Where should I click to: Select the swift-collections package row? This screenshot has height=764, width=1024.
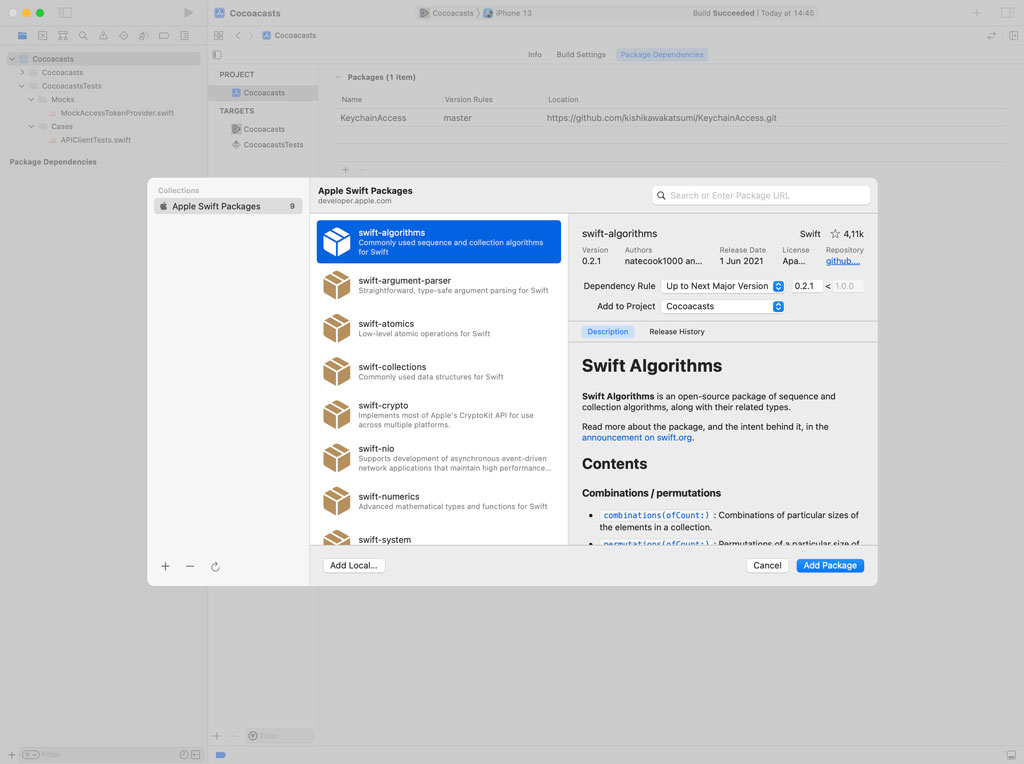(x=438, y=371)
